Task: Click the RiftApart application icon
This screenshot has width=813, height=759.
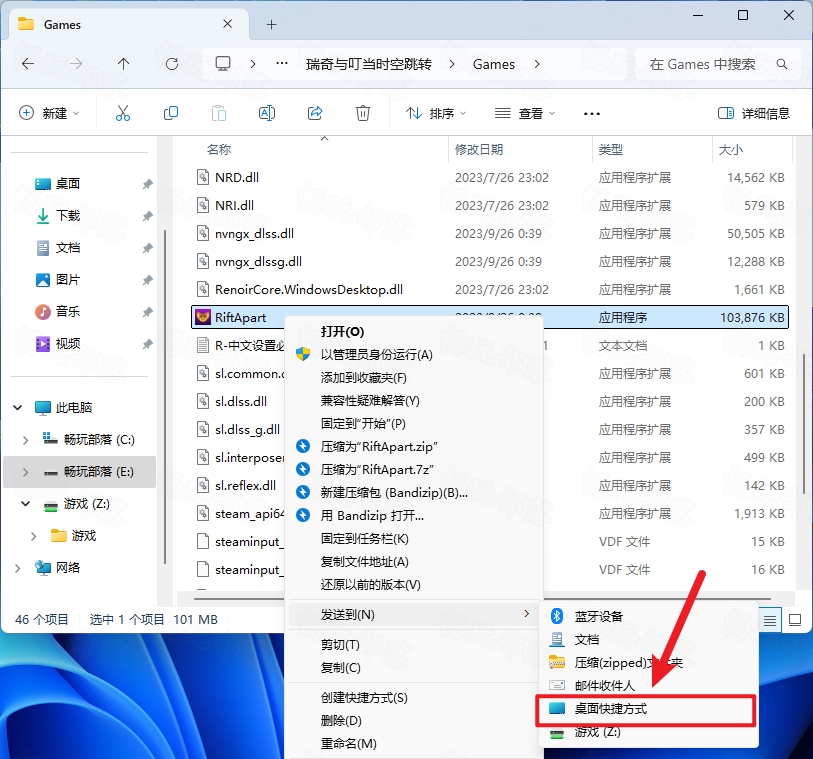Action: (x=202, y=317)
